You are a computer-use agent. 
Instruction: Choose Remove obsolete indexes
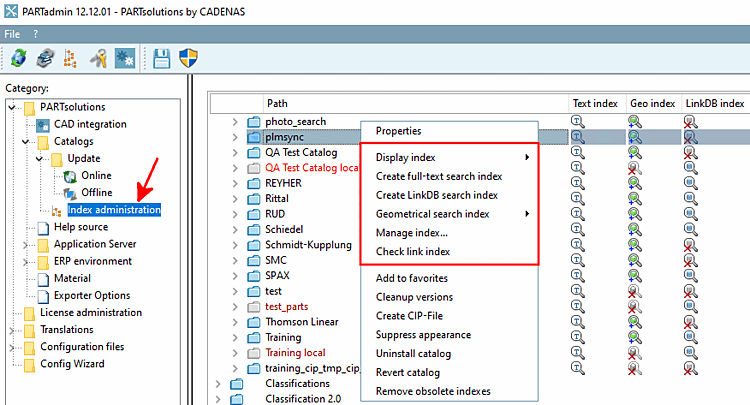pyautogui.click(x=433, y=391)
